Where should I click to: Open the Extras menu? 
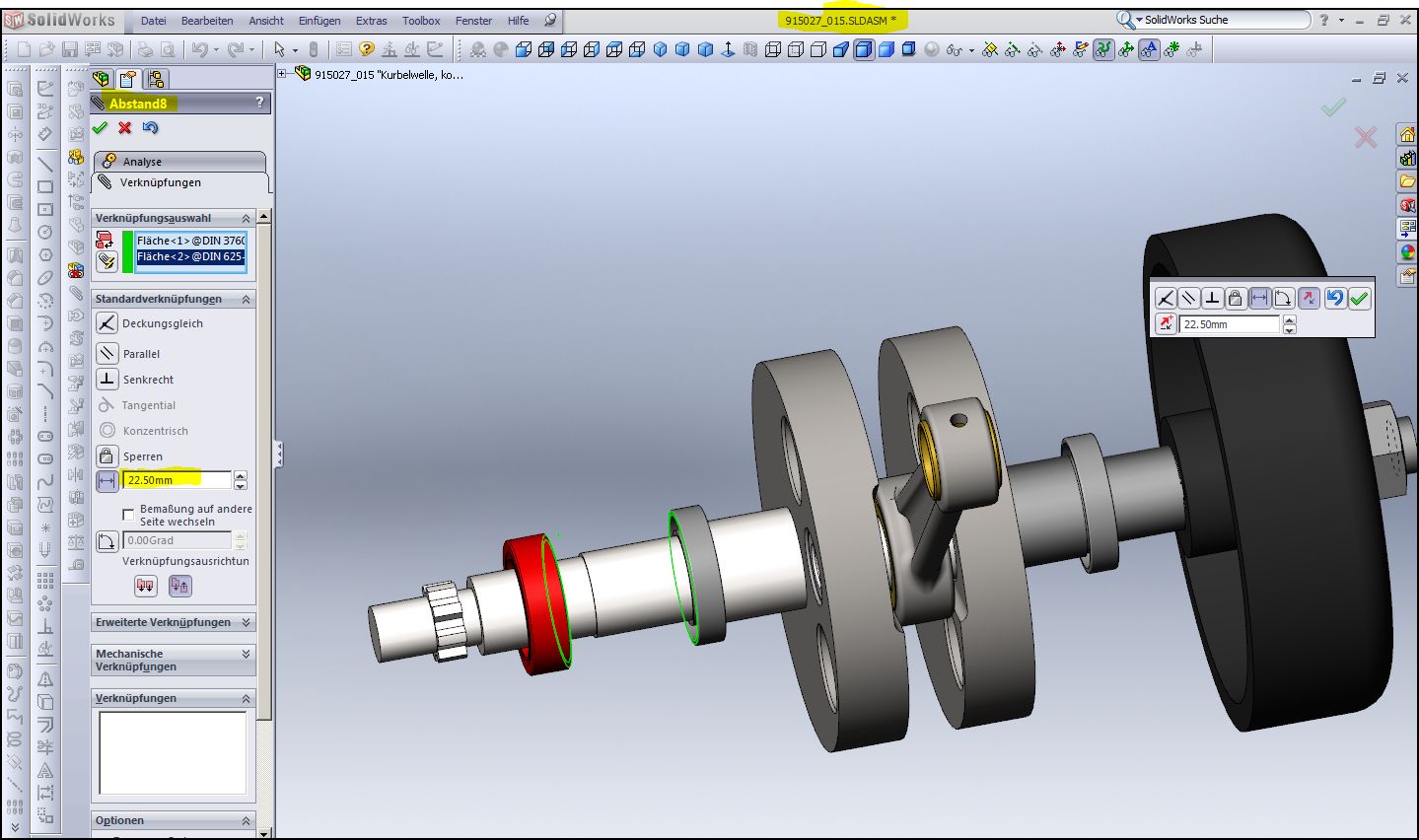[x=372, y=21]
